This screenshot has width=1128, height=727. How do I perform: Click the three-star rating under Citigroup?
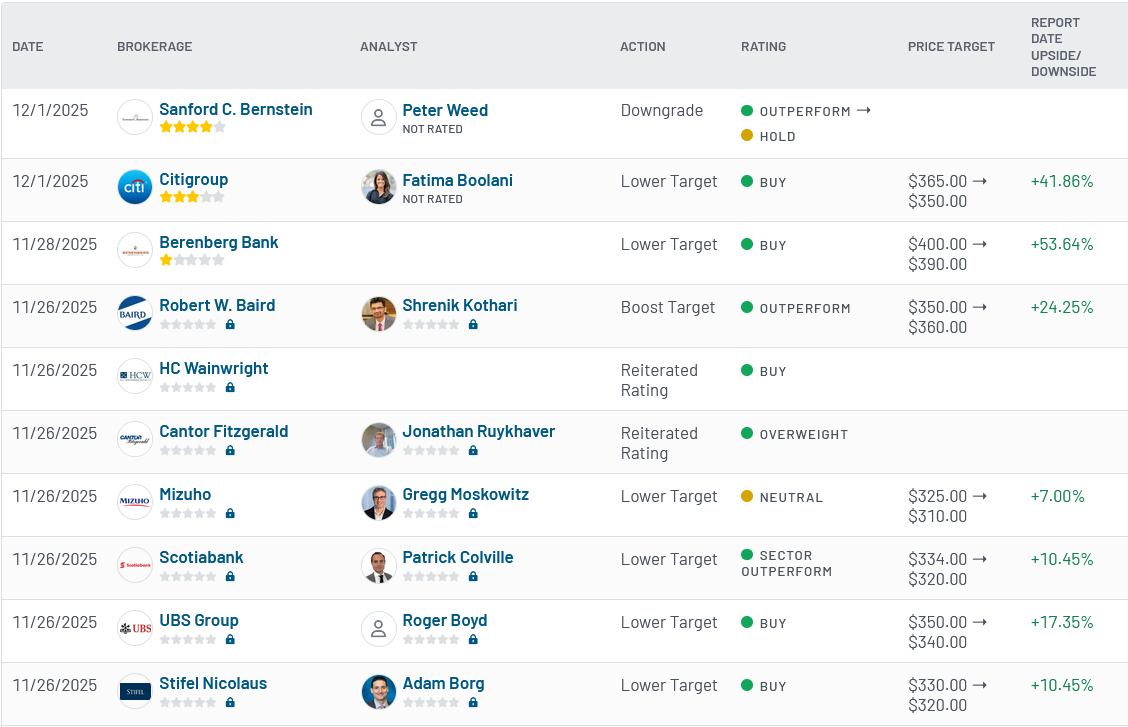(192, 197)
